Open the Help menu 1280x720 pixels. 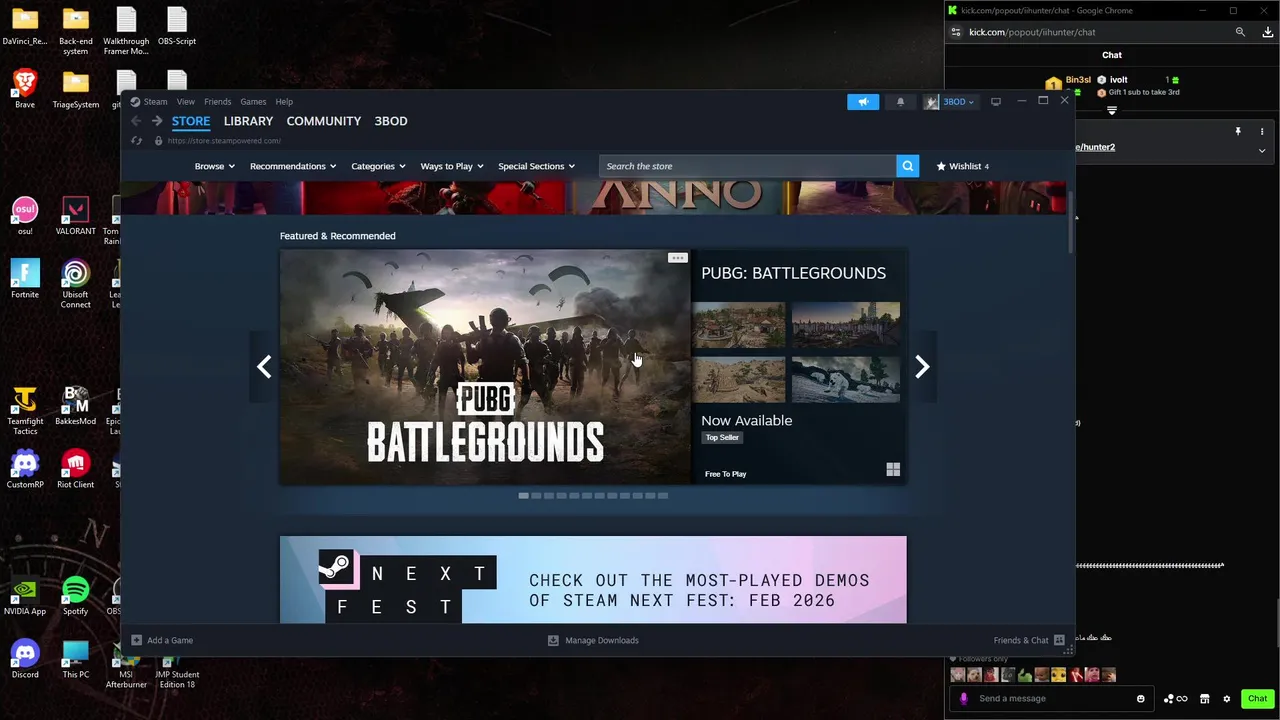pos(284,101)
